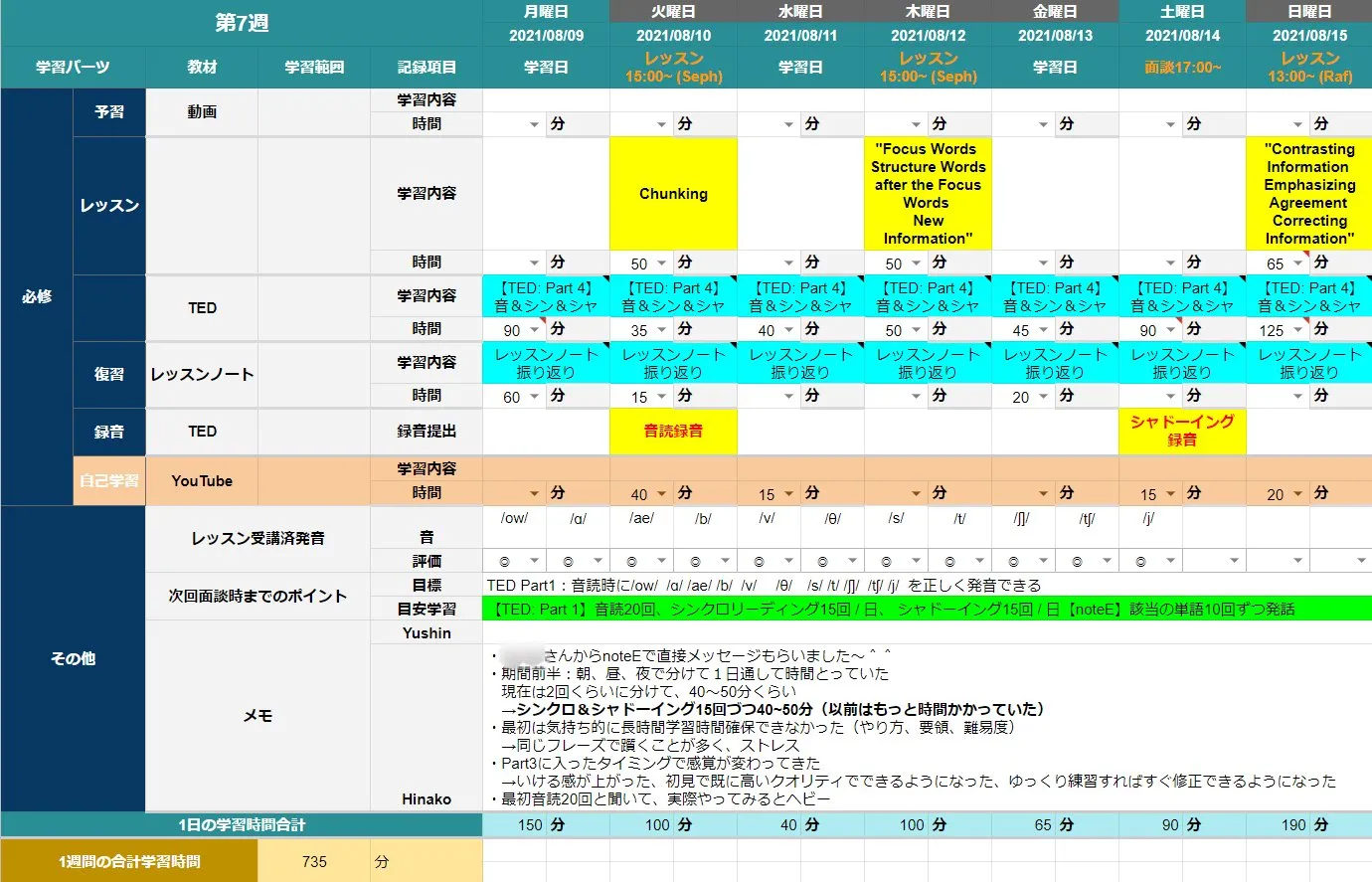Select Monday's 【TED: Part 4】 content cell

click(x=546, y=297)
